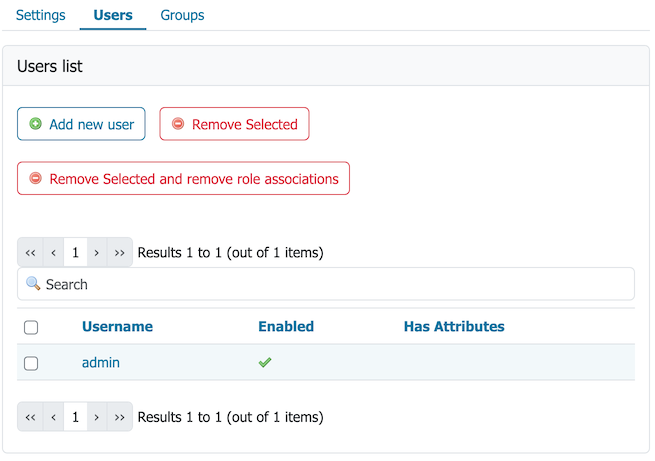Viewport: 655px width, 461px height.
Task: Go to last page in top pager
Action: (119, 252)
